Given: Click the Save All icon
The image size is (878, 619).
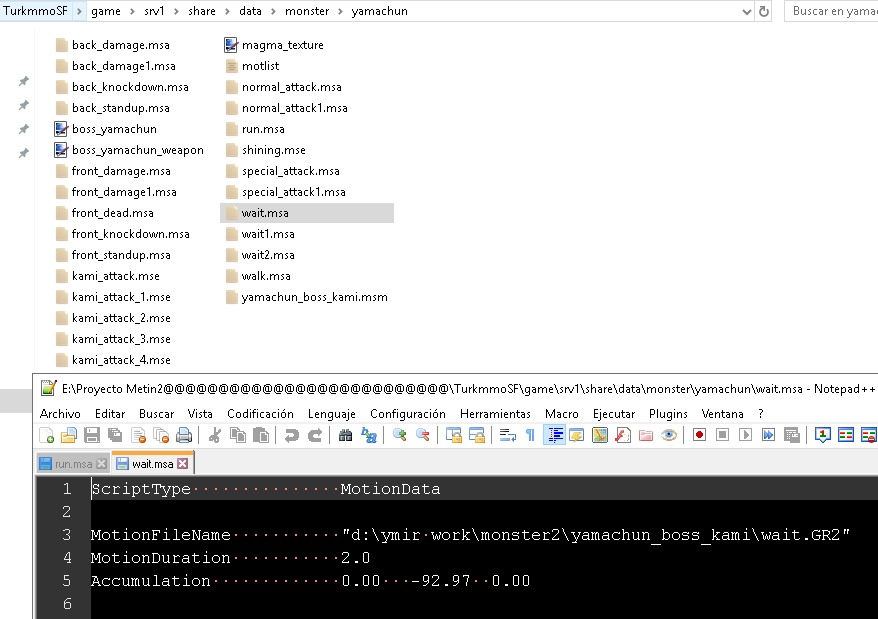Looking at the screenshot, I should coord(115,435).
